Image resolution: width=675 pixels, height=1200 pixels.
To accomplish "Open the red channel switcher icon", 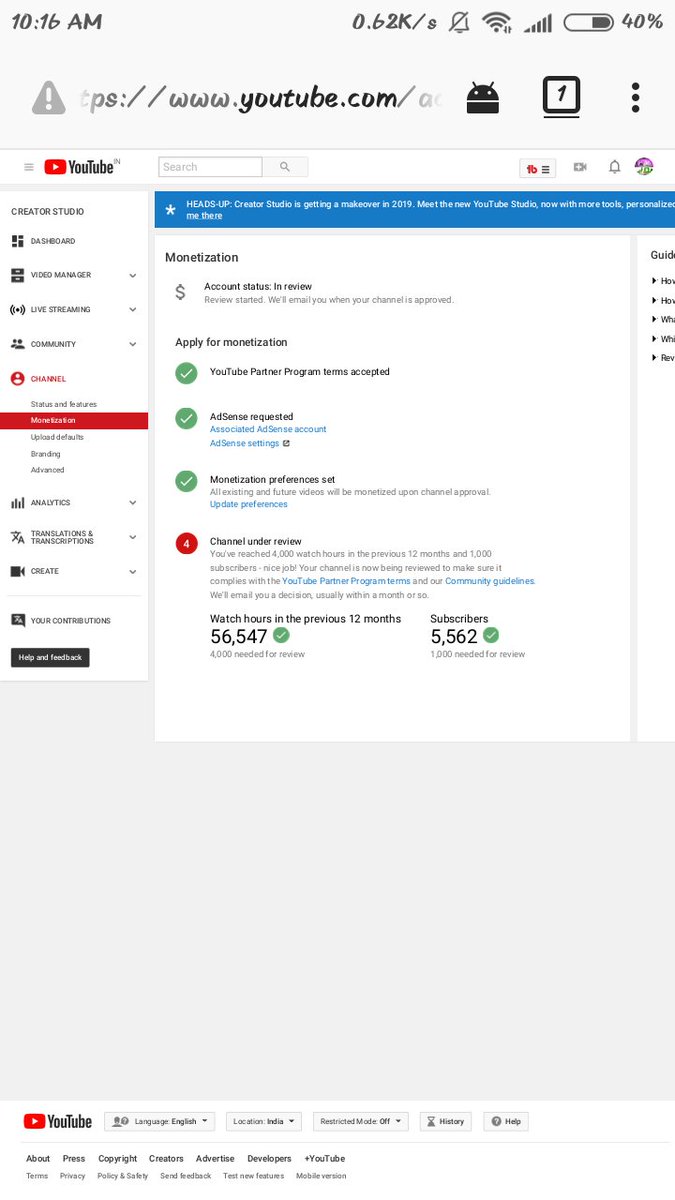I will (538, 168).
